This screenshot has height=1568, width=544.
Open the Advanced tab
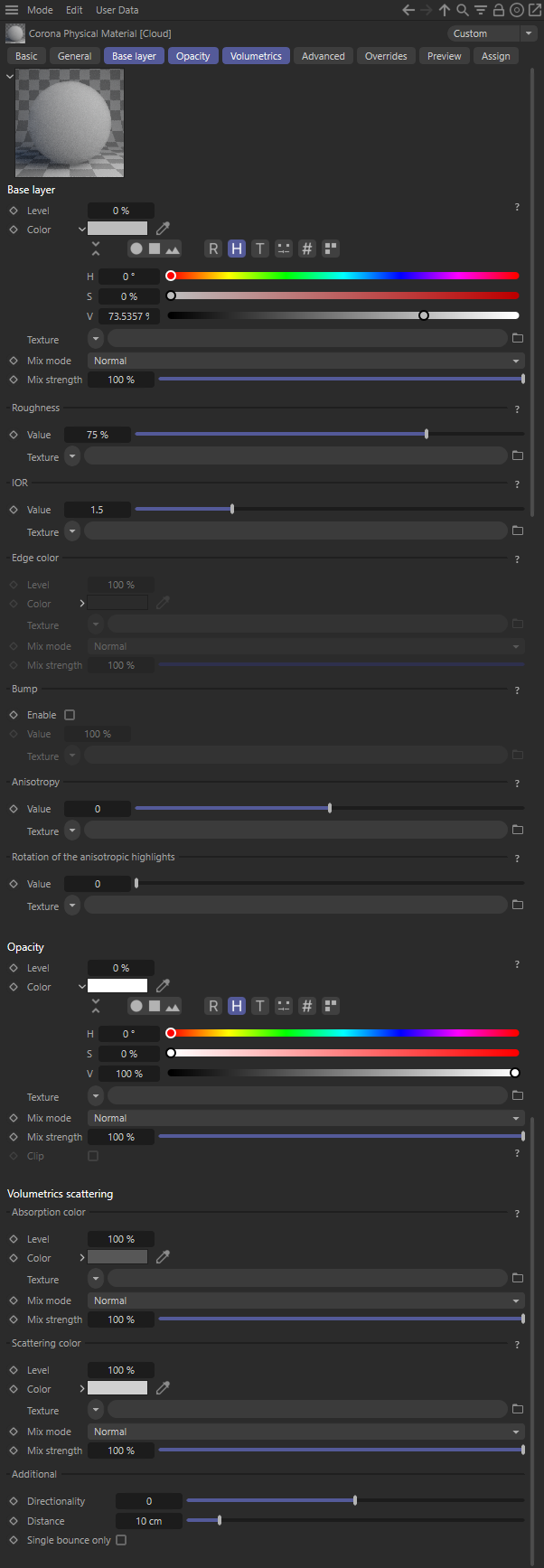tap(324, 56)
